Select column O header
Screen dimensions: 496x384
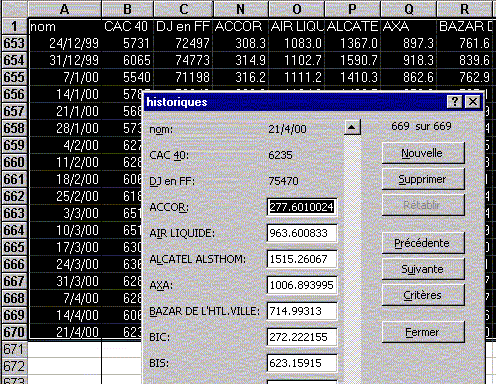coord(297,9)
